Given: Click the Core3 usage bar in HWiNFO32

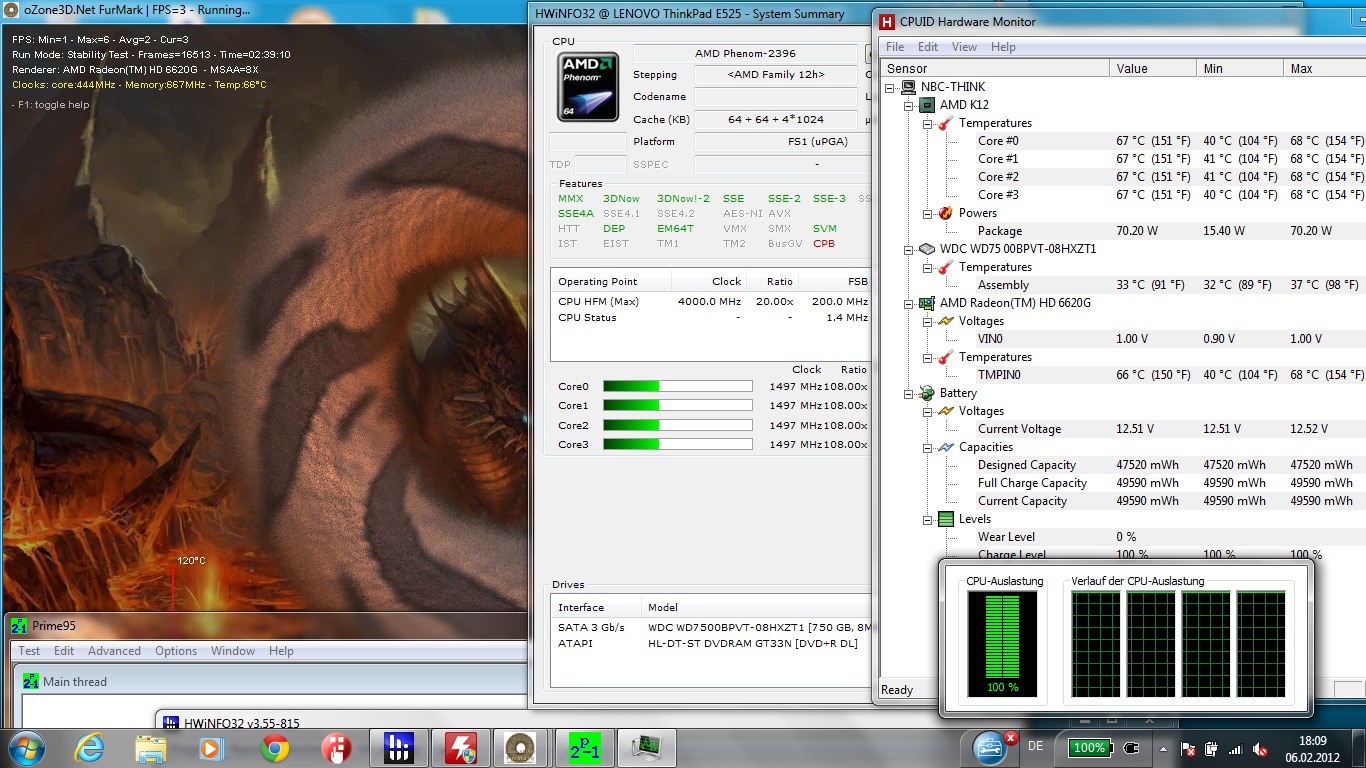Looking at the screenshot, I should point(678,444).
